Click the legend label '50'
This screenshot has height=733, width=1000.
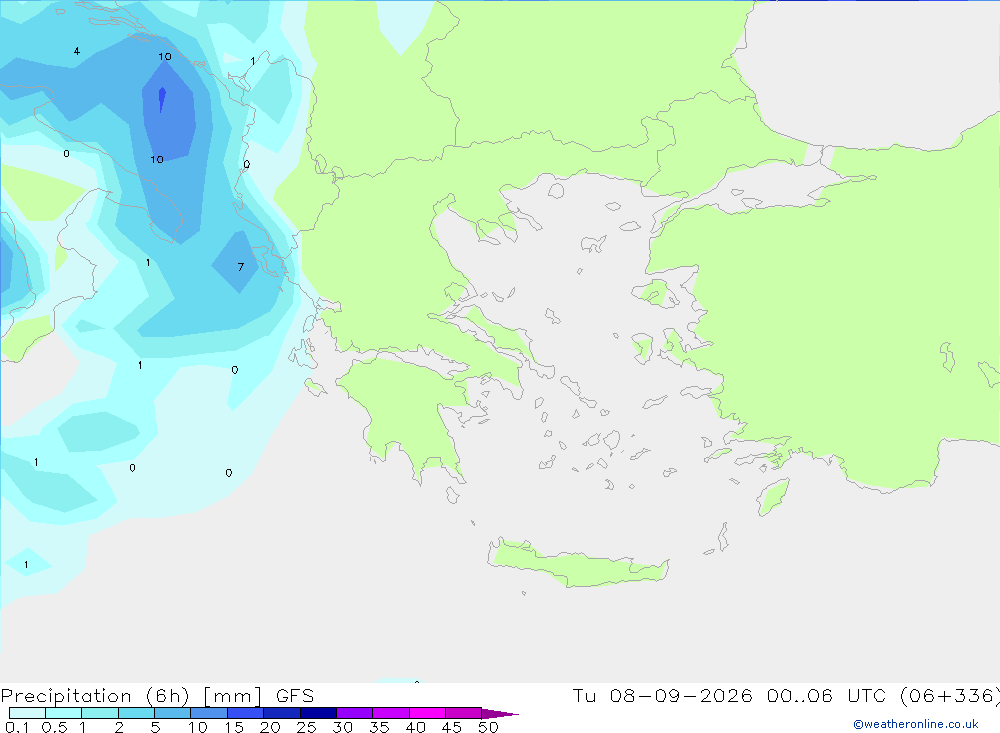[488, 727]
